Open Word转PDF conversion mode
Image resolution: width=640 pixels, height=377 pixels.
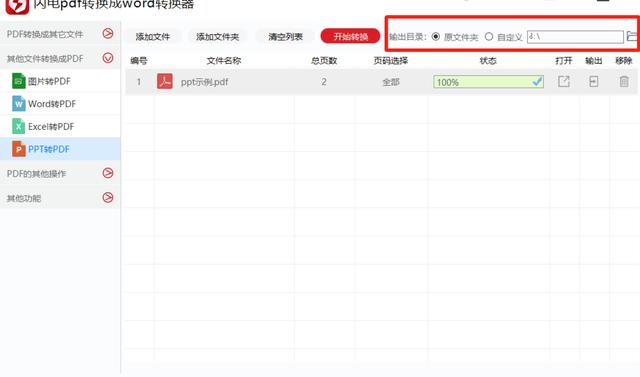coord(60,104)
